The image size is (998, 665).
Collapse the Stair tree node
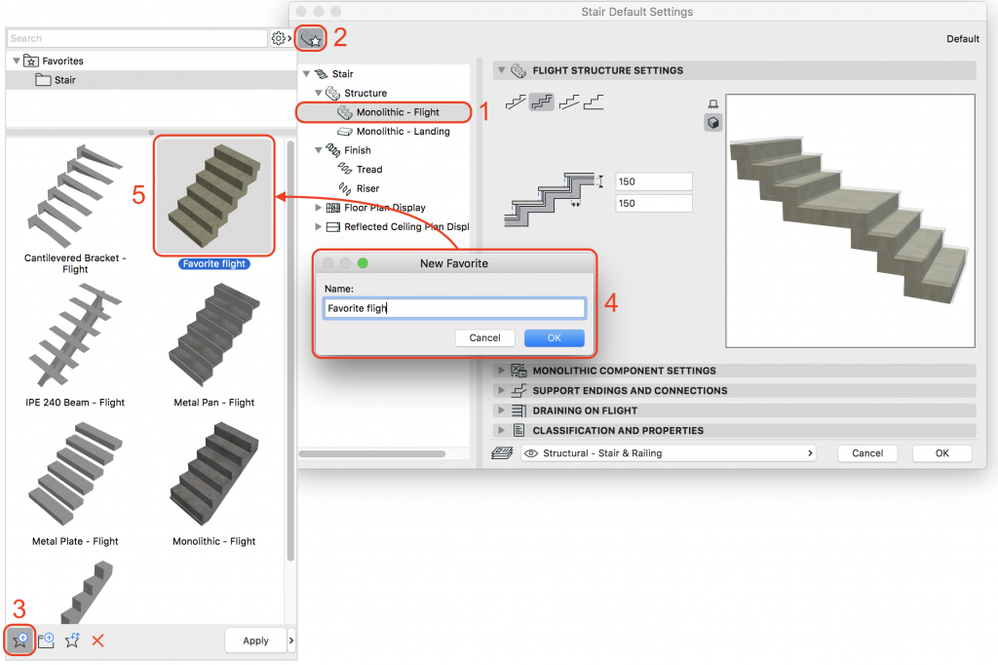[306, 74]
